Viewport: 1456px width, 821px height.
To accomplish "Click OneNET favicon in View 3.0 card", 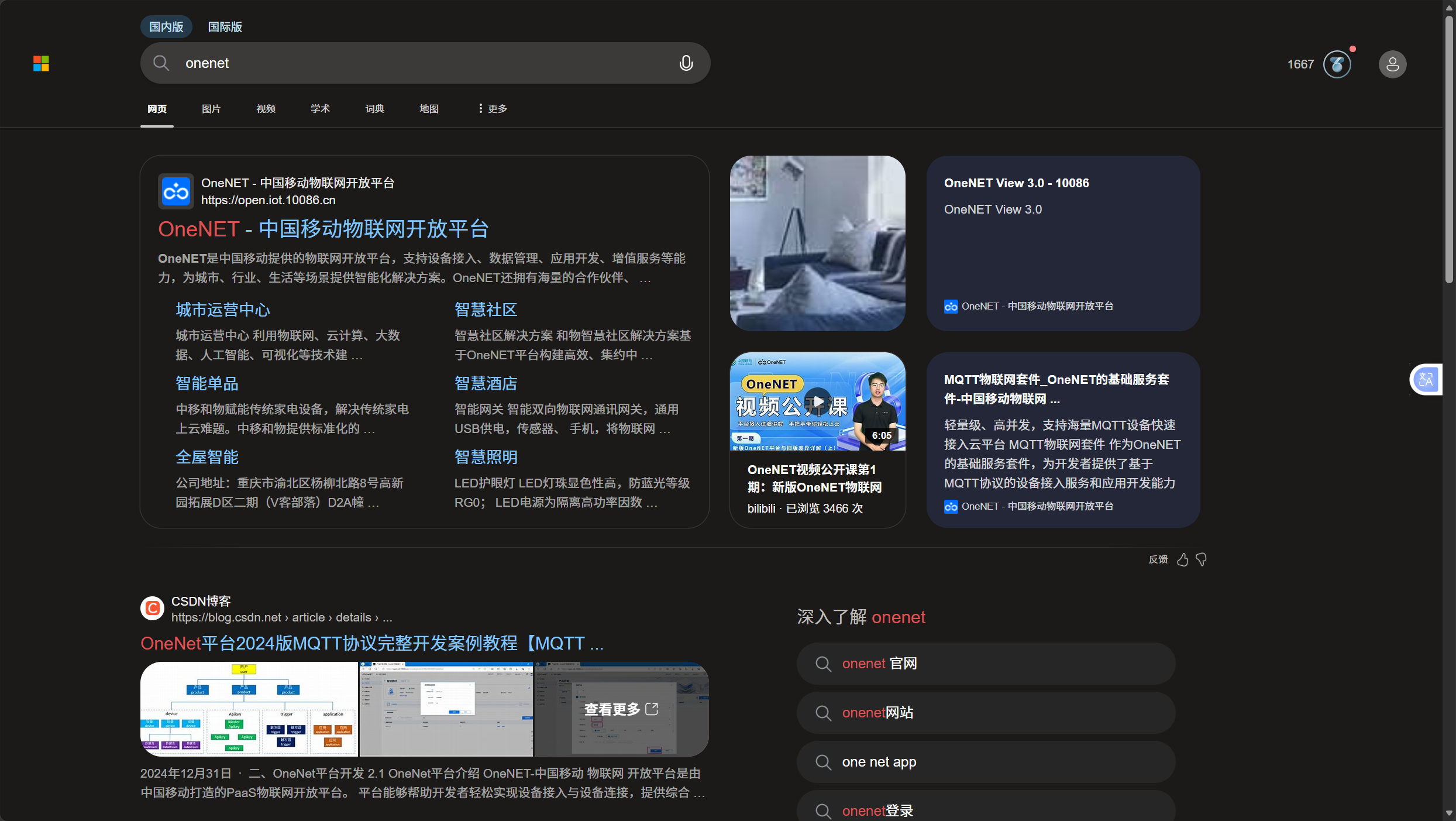I will tap(951, 307).
